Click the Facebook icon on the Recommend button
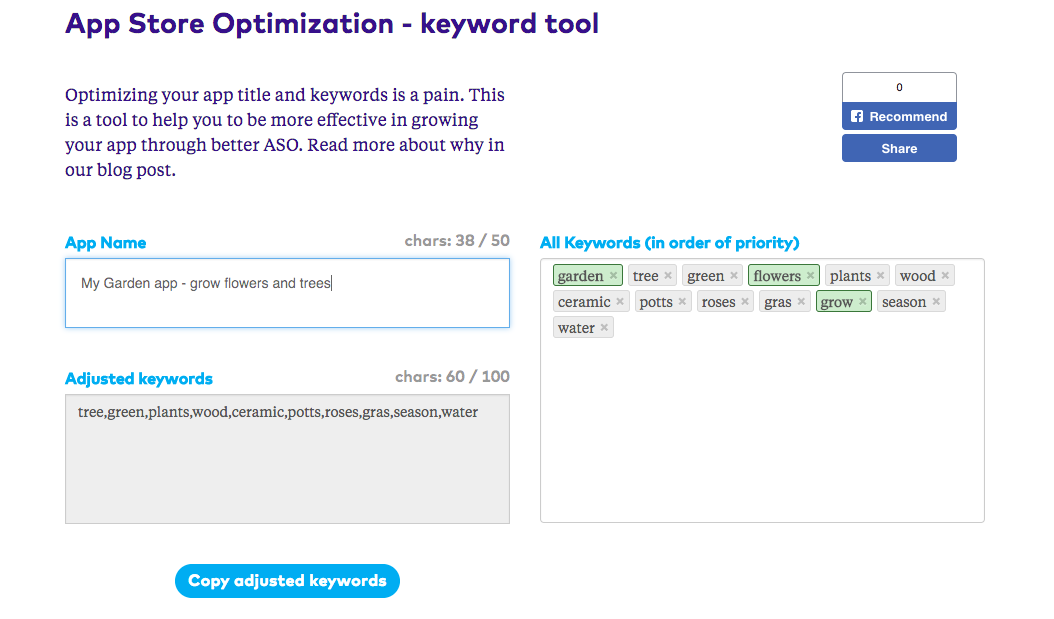 (x=855, y=116)
